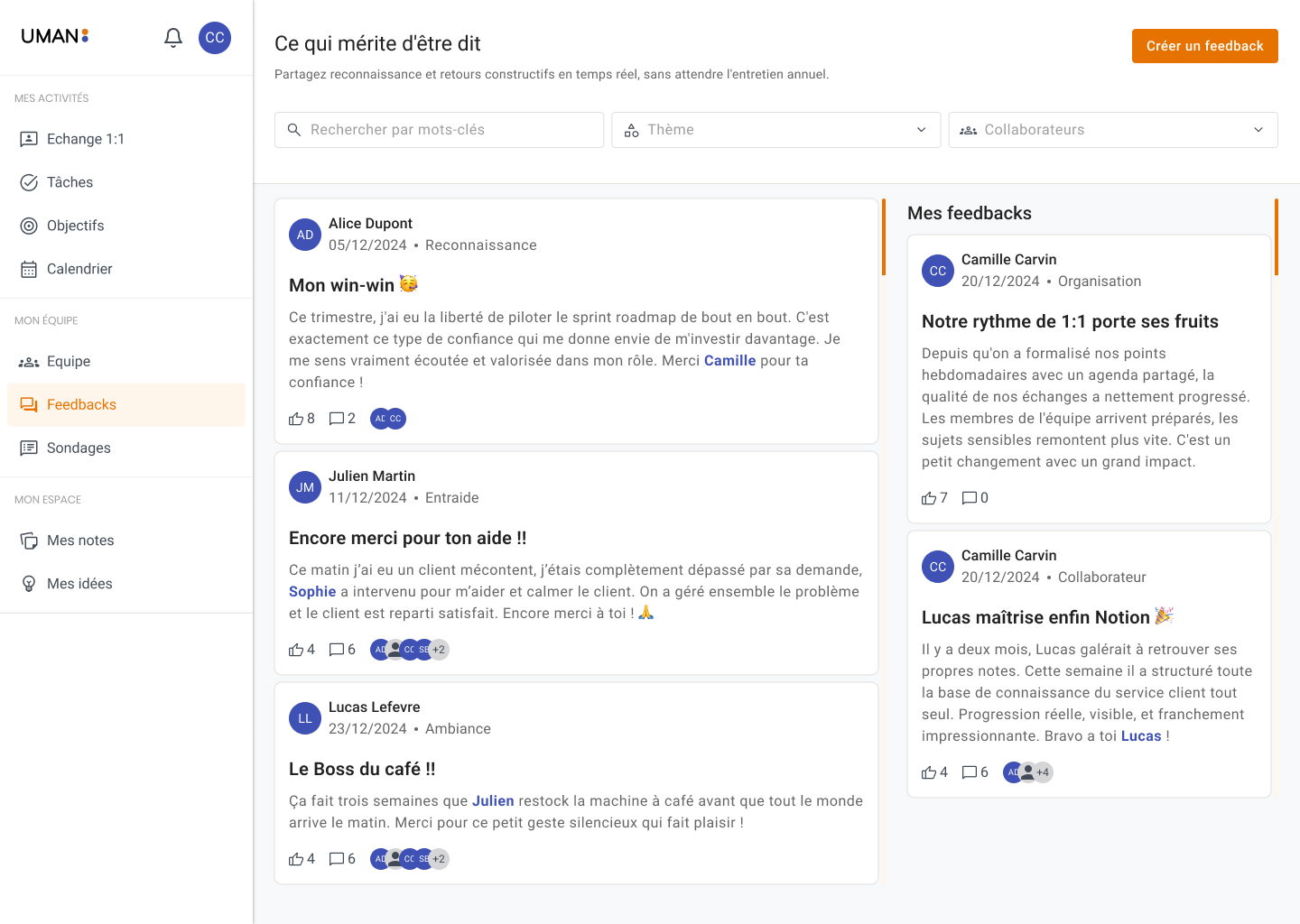1300x924 pixels.
Task: Like Alice Dupont's win-win post
Action: 296,419
